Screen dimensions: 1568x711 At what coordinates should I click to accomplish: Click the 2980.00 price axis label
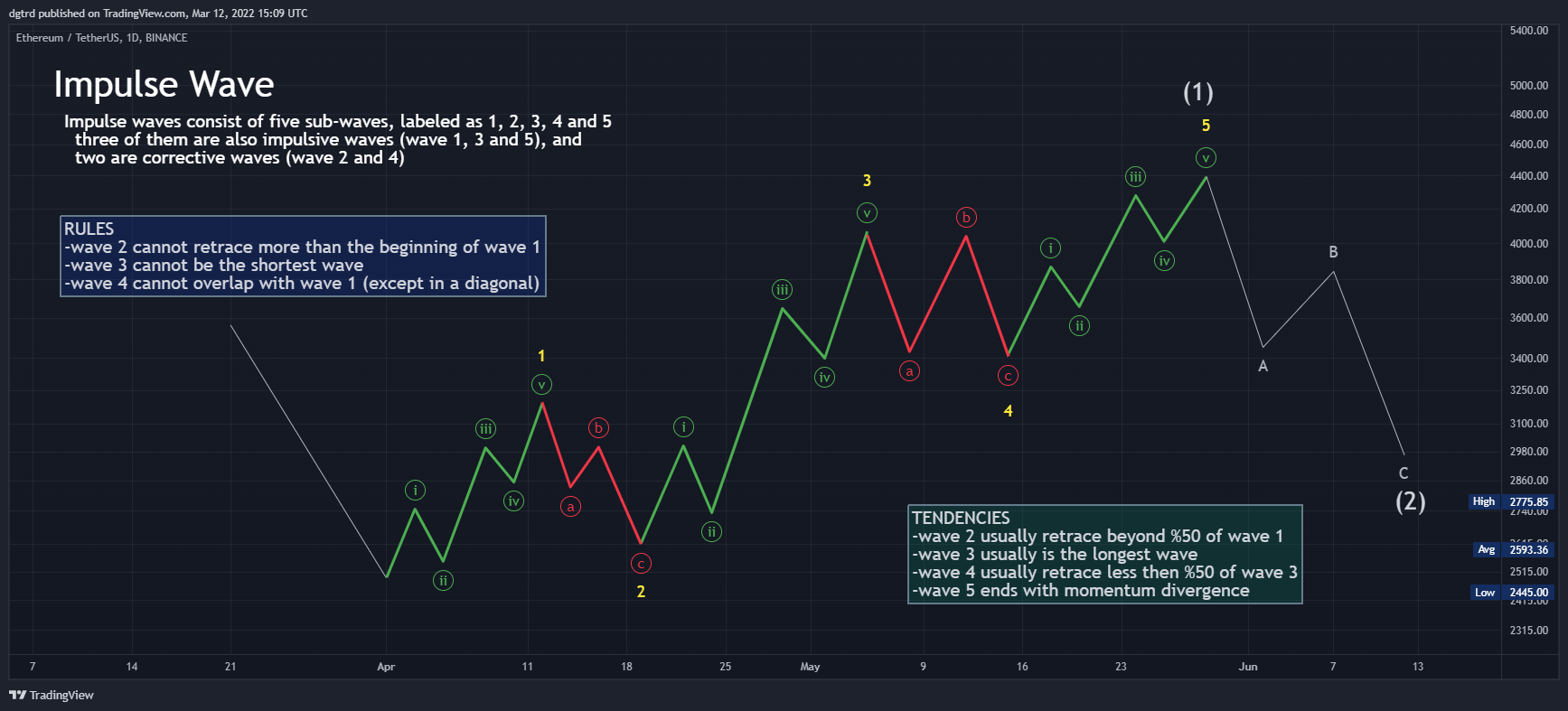click(x=1529, y=452)
